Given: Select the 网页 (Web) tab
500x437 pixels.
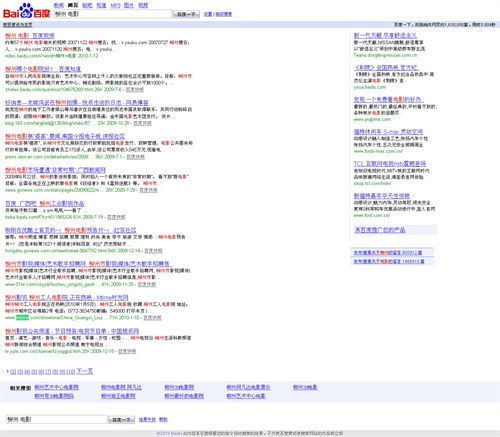Looking at the screenshot, I should (x=73, y=5).
